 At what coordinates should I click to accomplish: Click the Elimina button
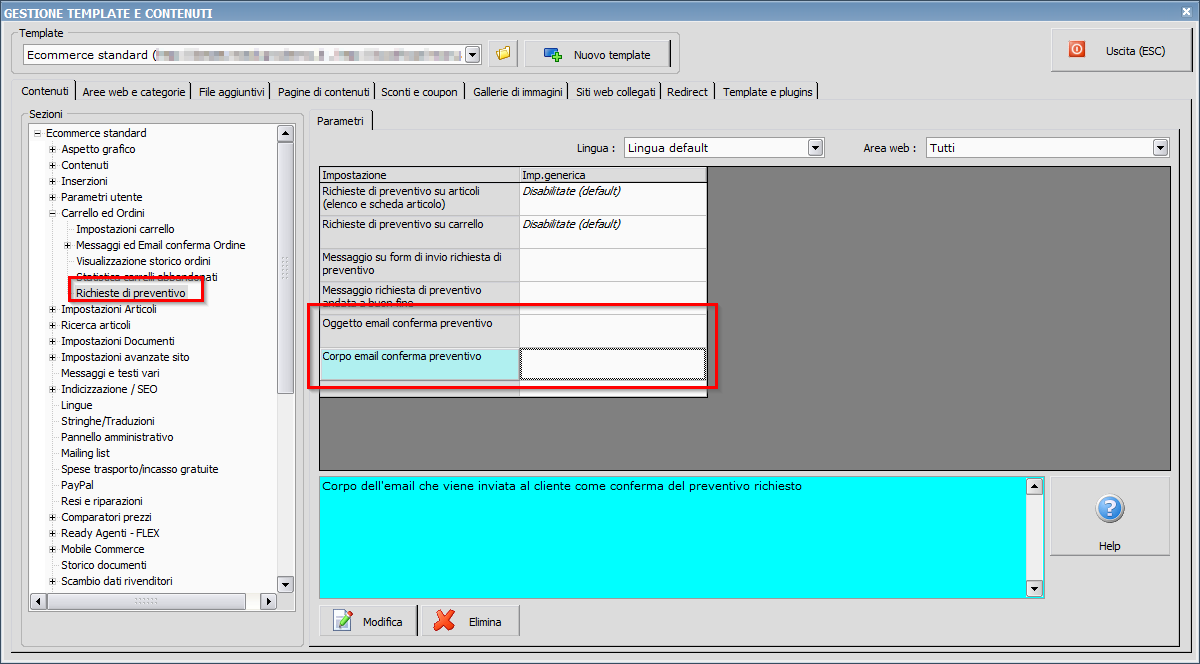[x=470, y=621]
